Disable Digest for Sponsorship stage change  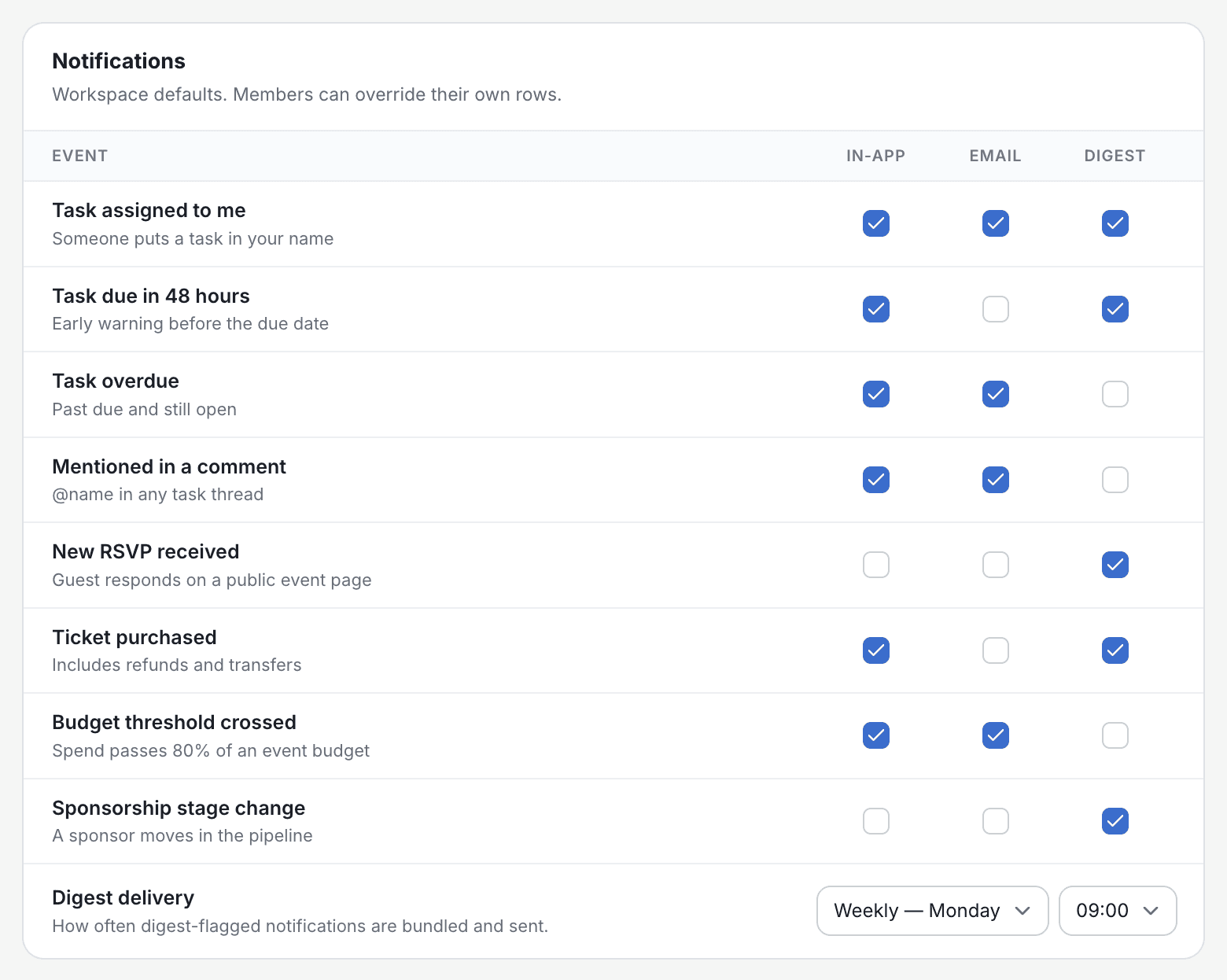(x=1115, y=821)
